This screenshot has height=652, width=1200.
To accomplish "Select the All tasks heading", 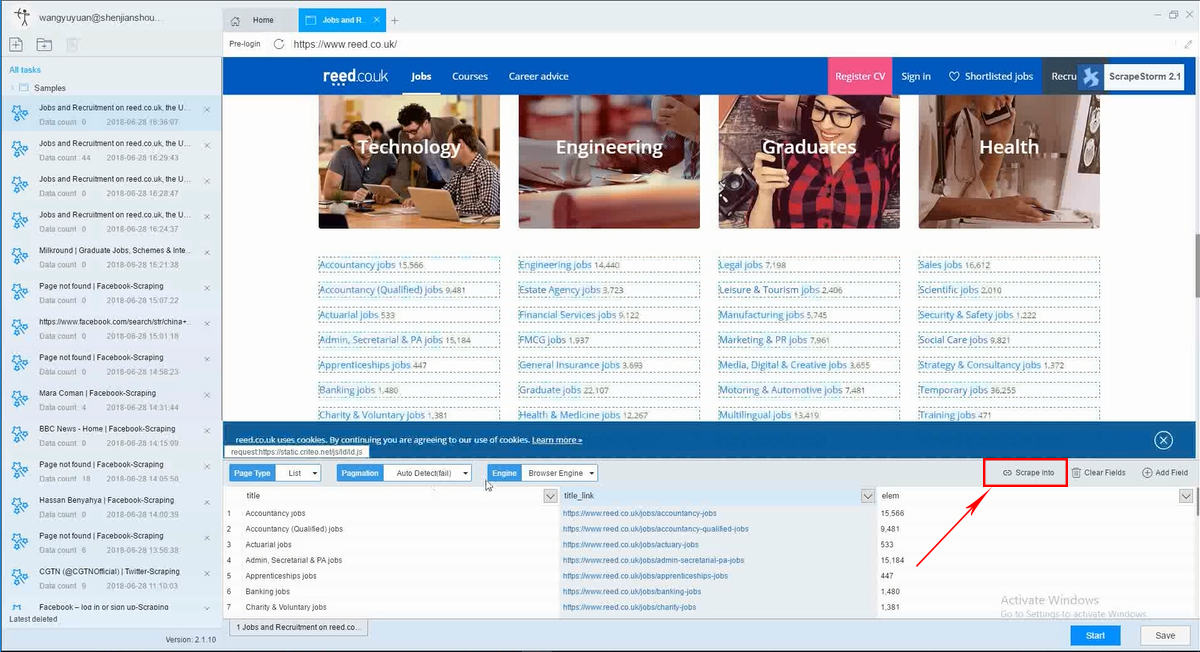I will pos(26,69).
